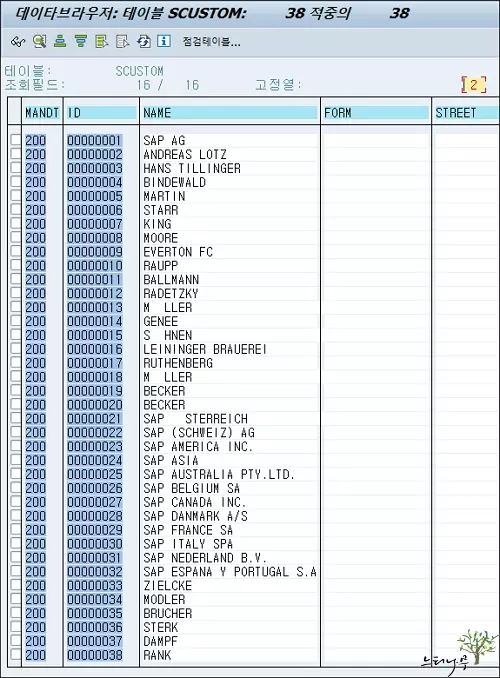Click MANDT cell 200 in the SAP AG row
This screenshot has height=678, width=500.
click(35, 140)
